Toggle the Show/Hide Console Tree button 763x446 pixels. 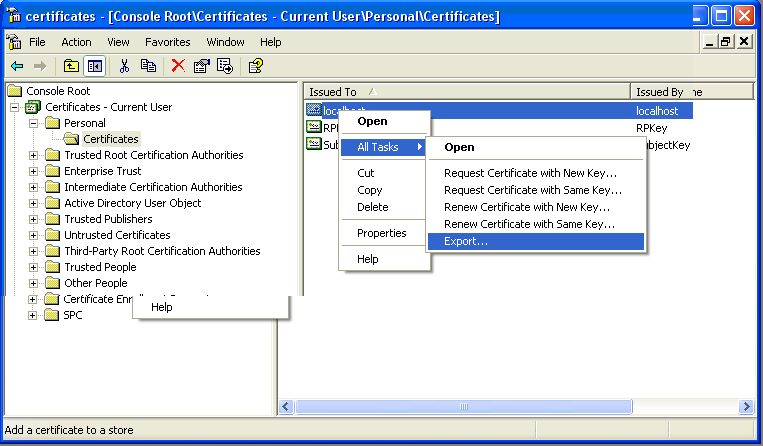(95, 66)
